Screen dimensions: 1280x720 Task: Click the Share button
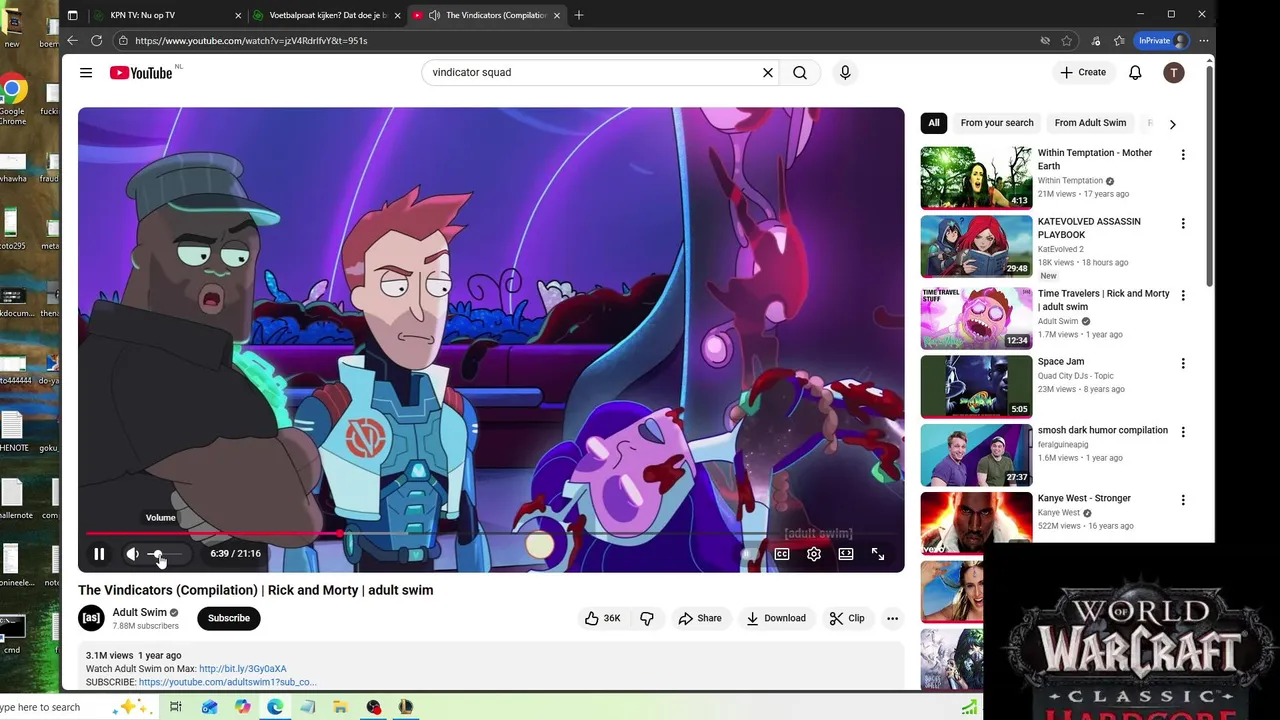[x=700, y=618]
